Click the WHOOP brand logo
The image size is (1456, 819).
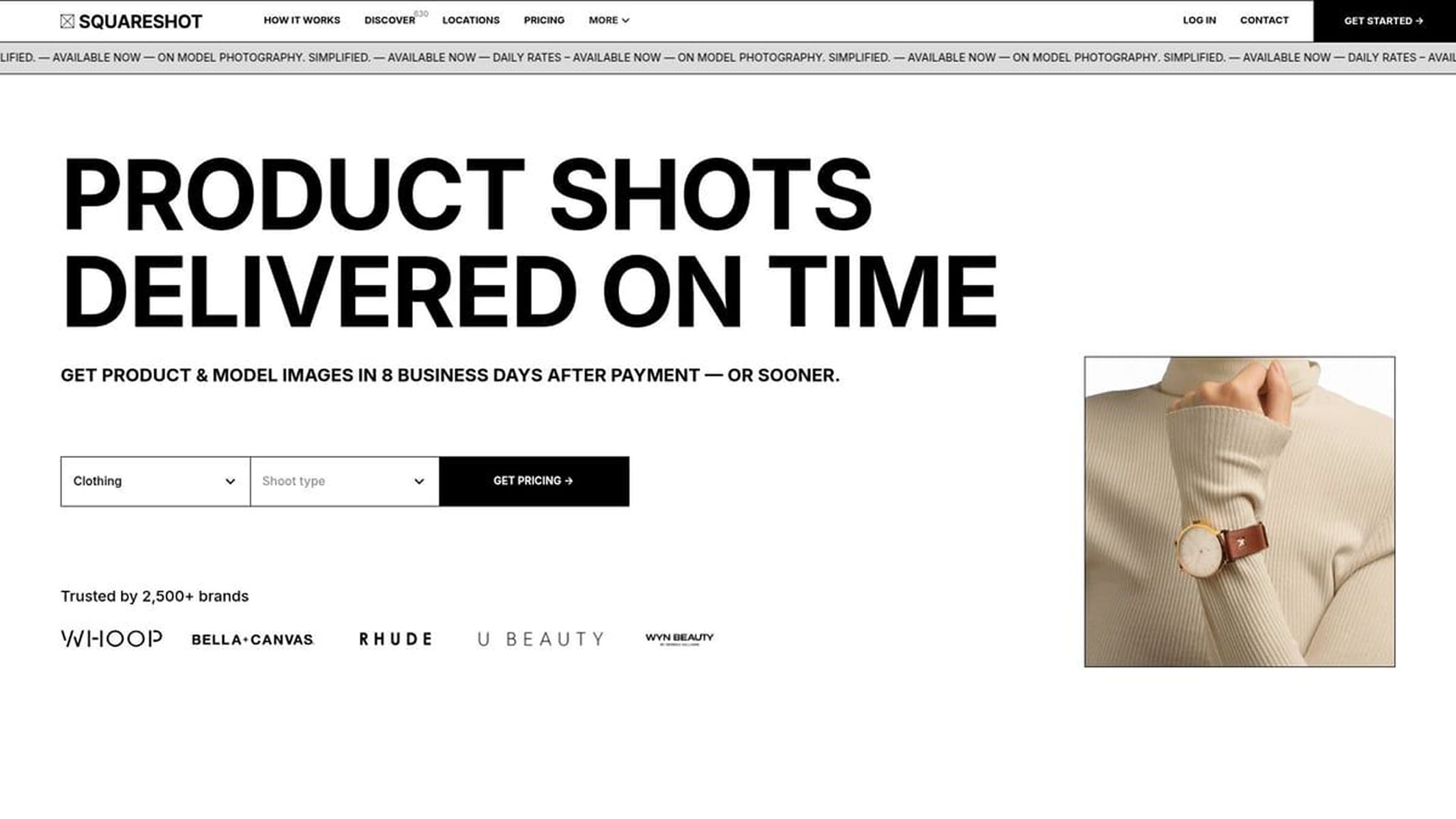click(x=112, y=638)
